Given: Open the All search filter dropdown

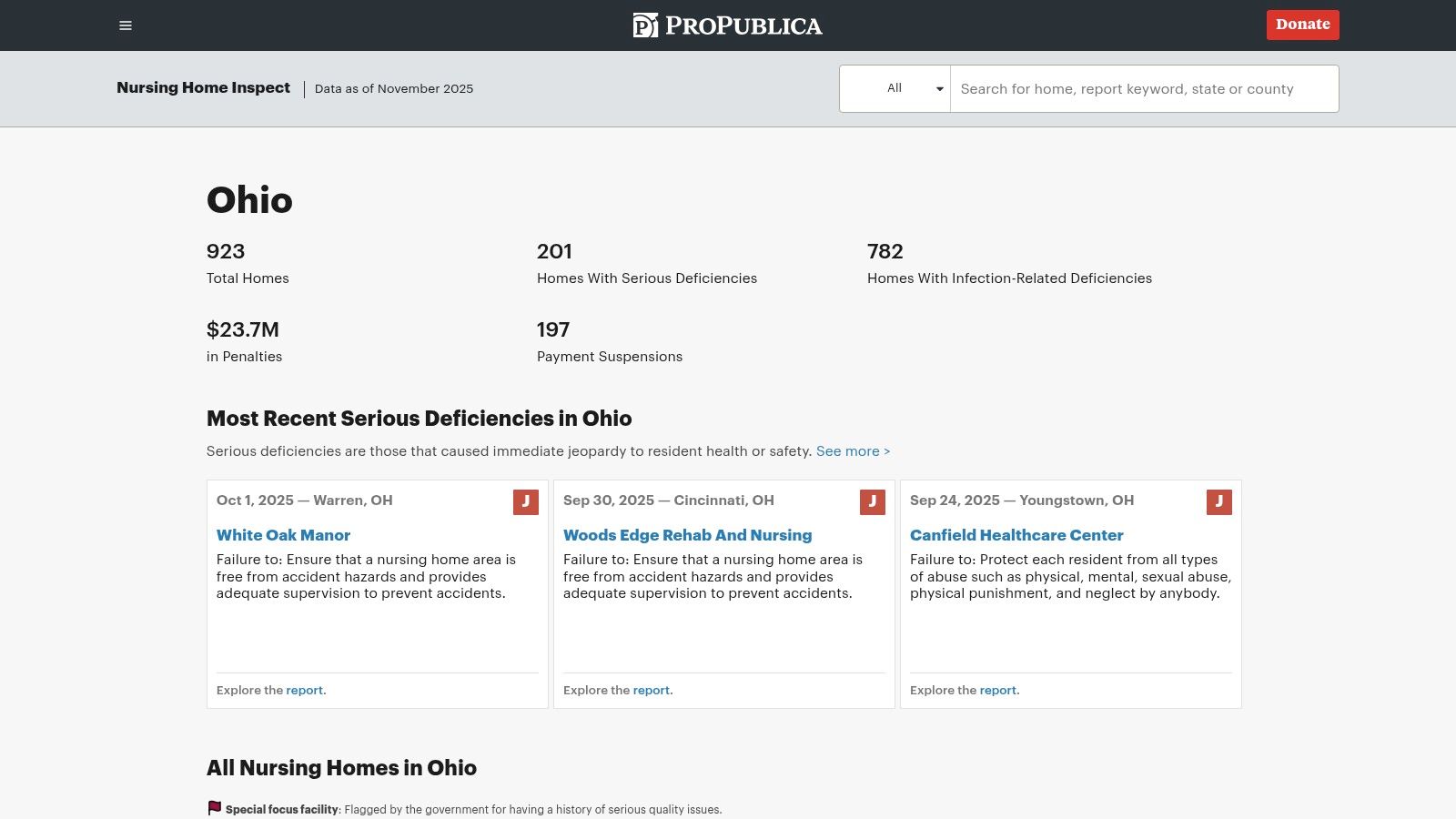Looking at the screenshot, I should coord(895,88).
